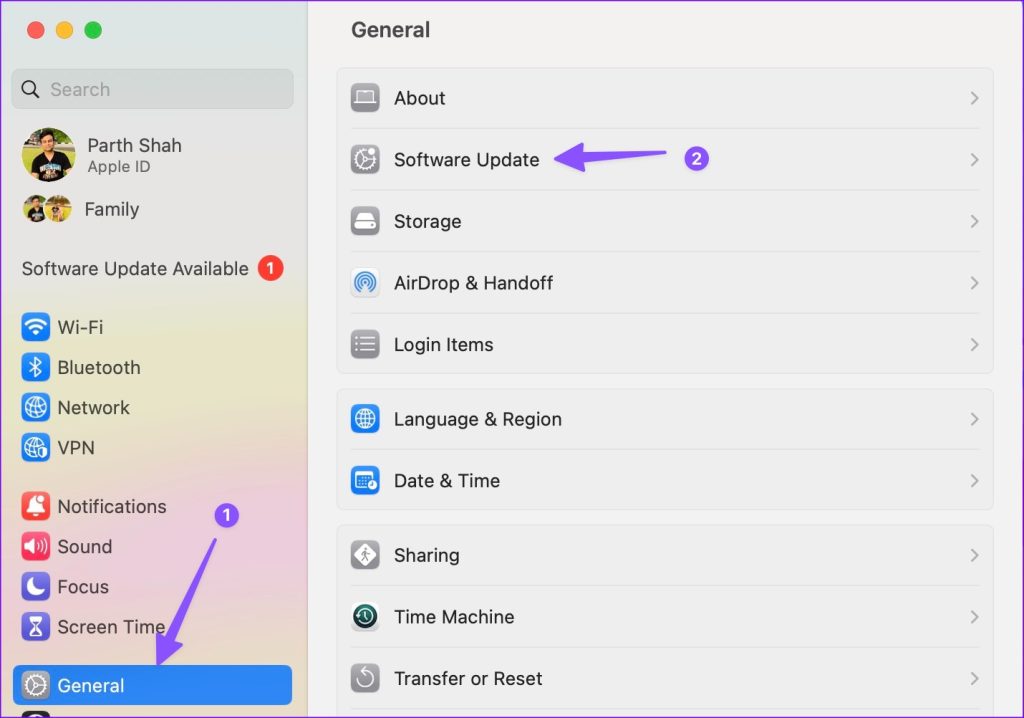Click the Date & Time calendar icon
The image size is (1024, 718).
click(x=365, y=481)
